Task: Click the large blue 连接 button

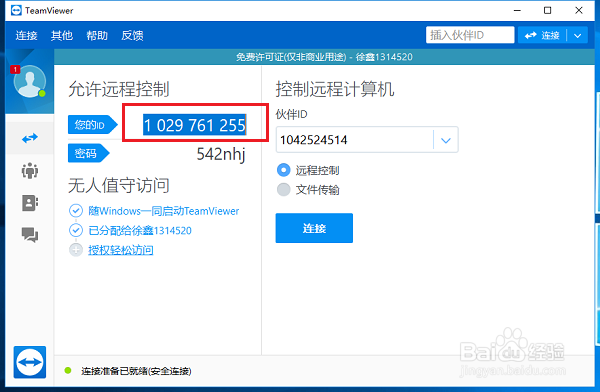Action: point(314,228)
